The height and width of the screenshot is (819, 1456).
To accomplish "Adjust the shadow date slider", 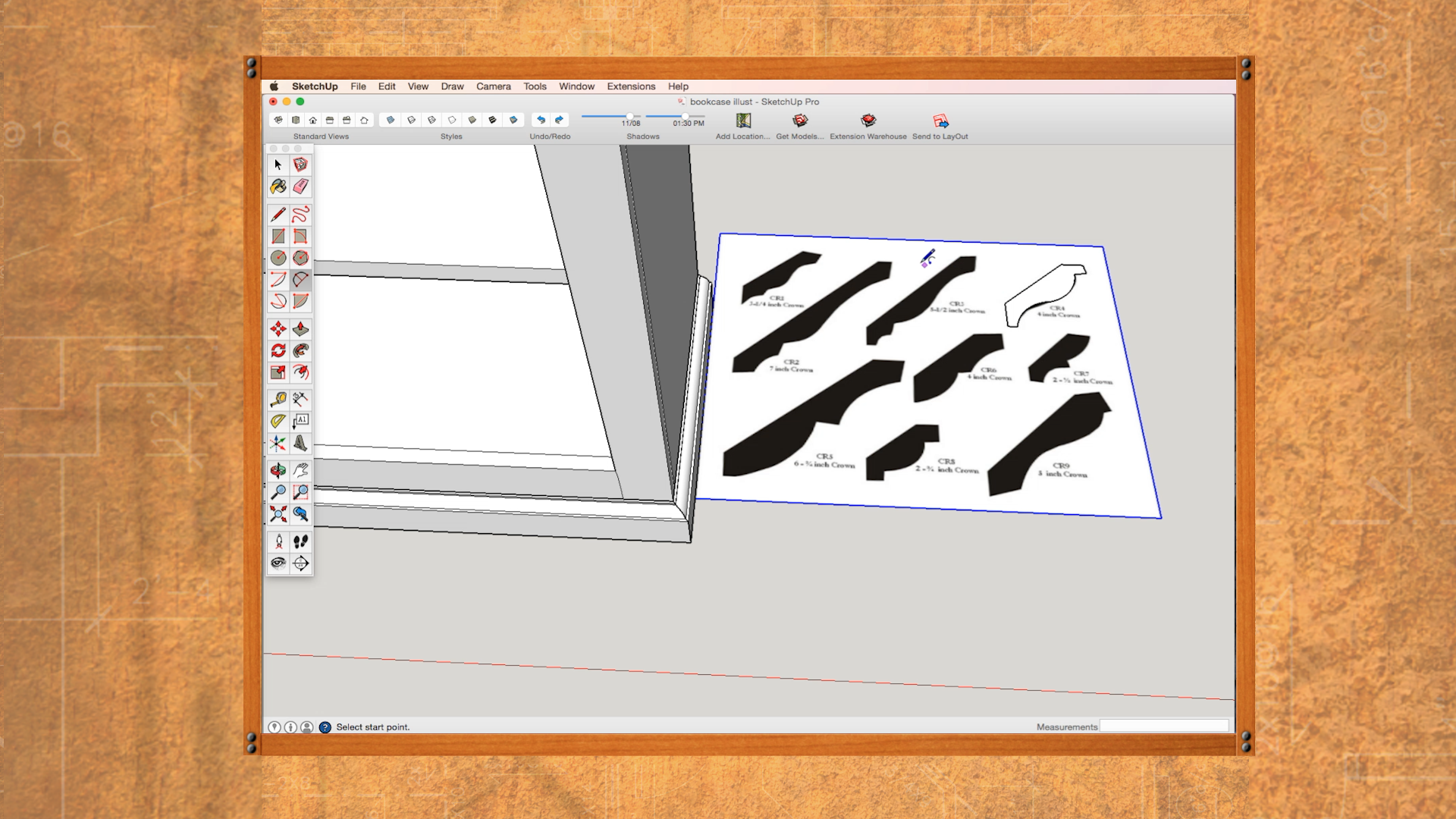I will pyautogui.click(x=611, y=116).
